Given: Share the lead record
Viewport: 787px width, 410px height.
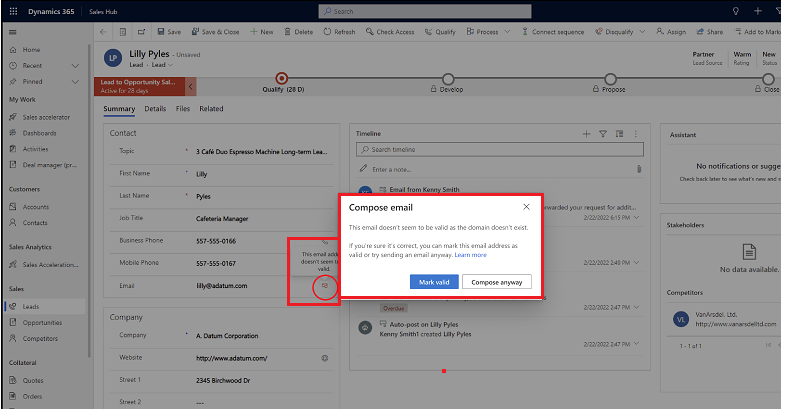Looking at the screenshot, I should point(710,32).
